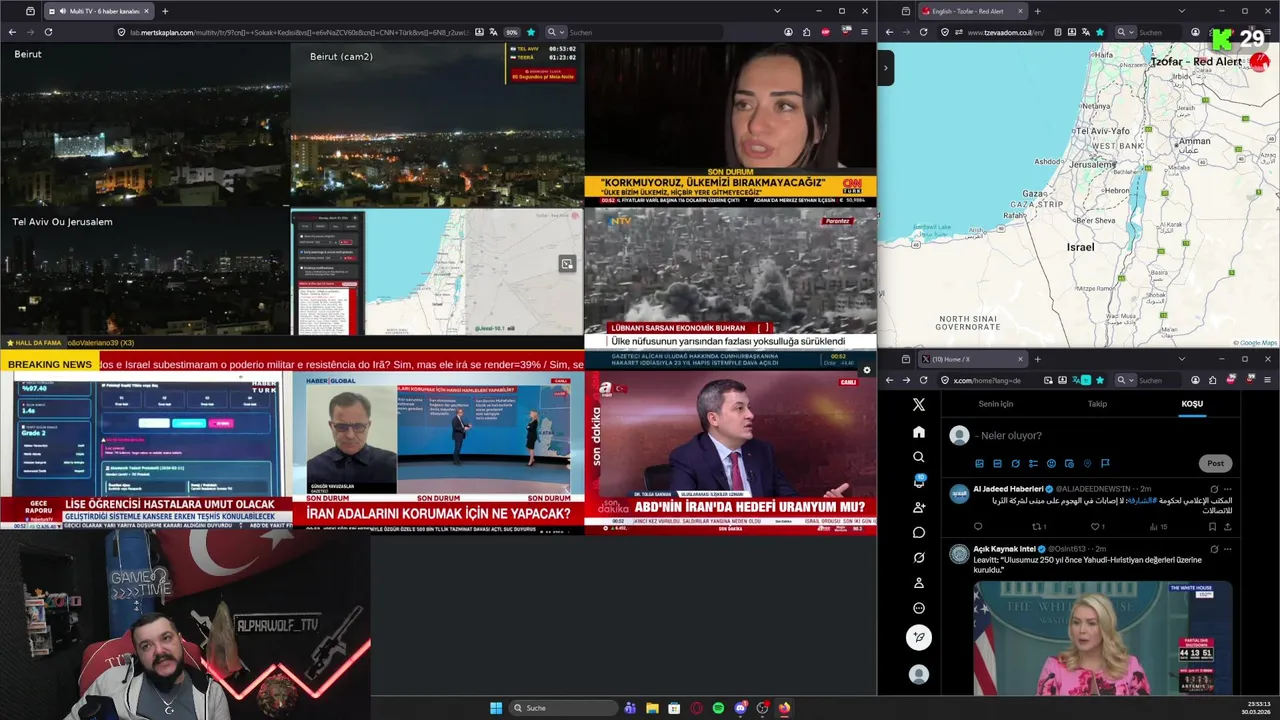This screenshot has height=720, width=1280.
Task: Select the (10) Home / X tab
Action: pos(972,359)
